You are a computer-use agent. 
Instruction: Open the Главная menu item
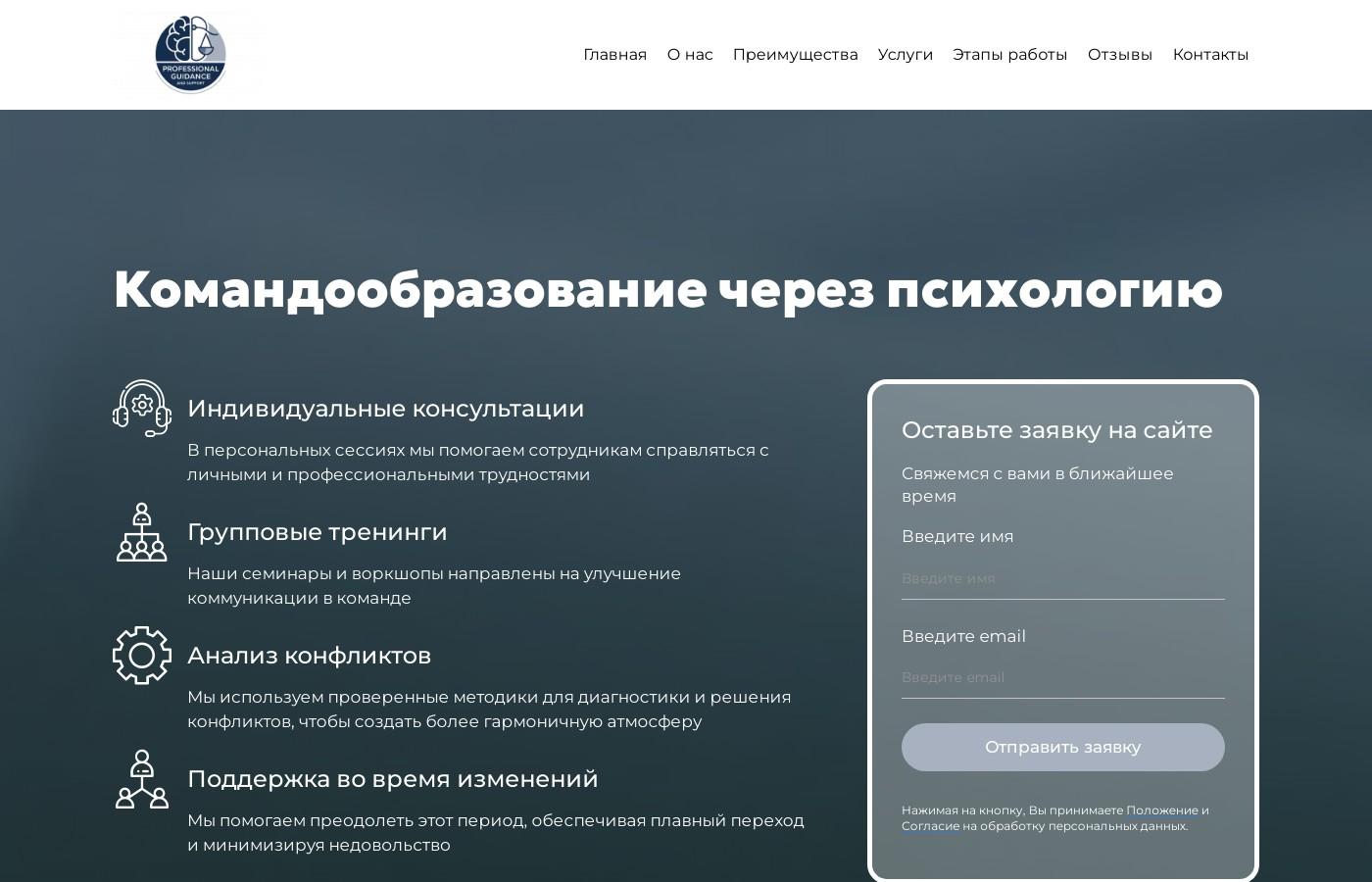coord(614,54)
